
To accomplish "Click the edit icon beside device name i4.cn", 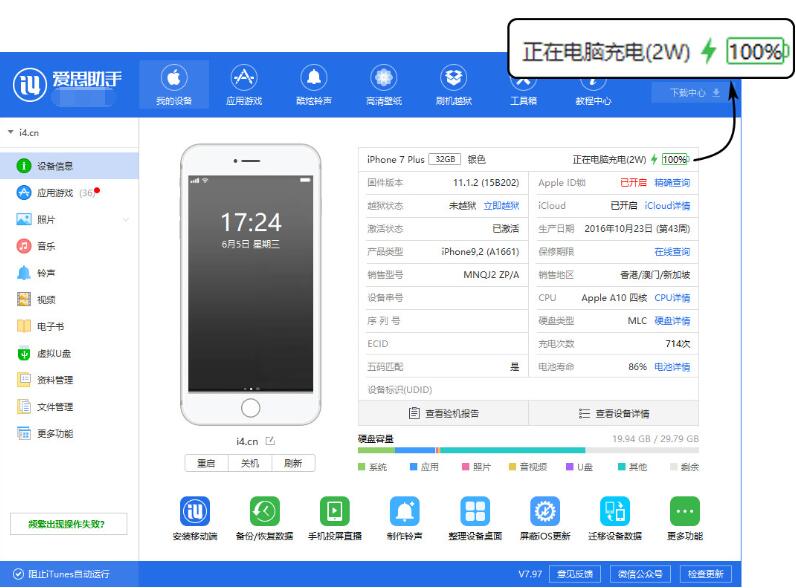I will pos(270,441).
